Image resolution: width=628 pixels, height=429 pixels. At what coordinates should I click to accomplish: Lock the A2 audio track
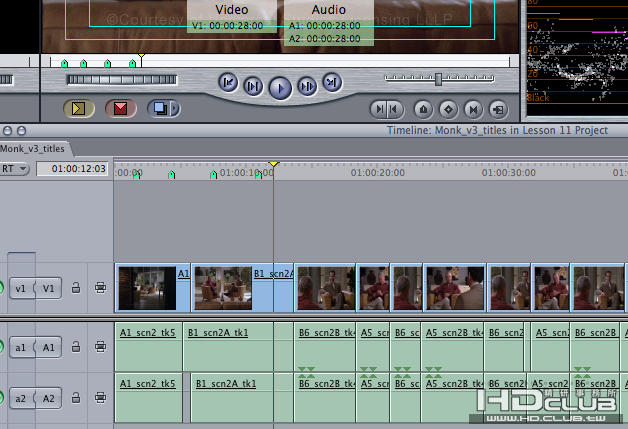coord(76,398)
